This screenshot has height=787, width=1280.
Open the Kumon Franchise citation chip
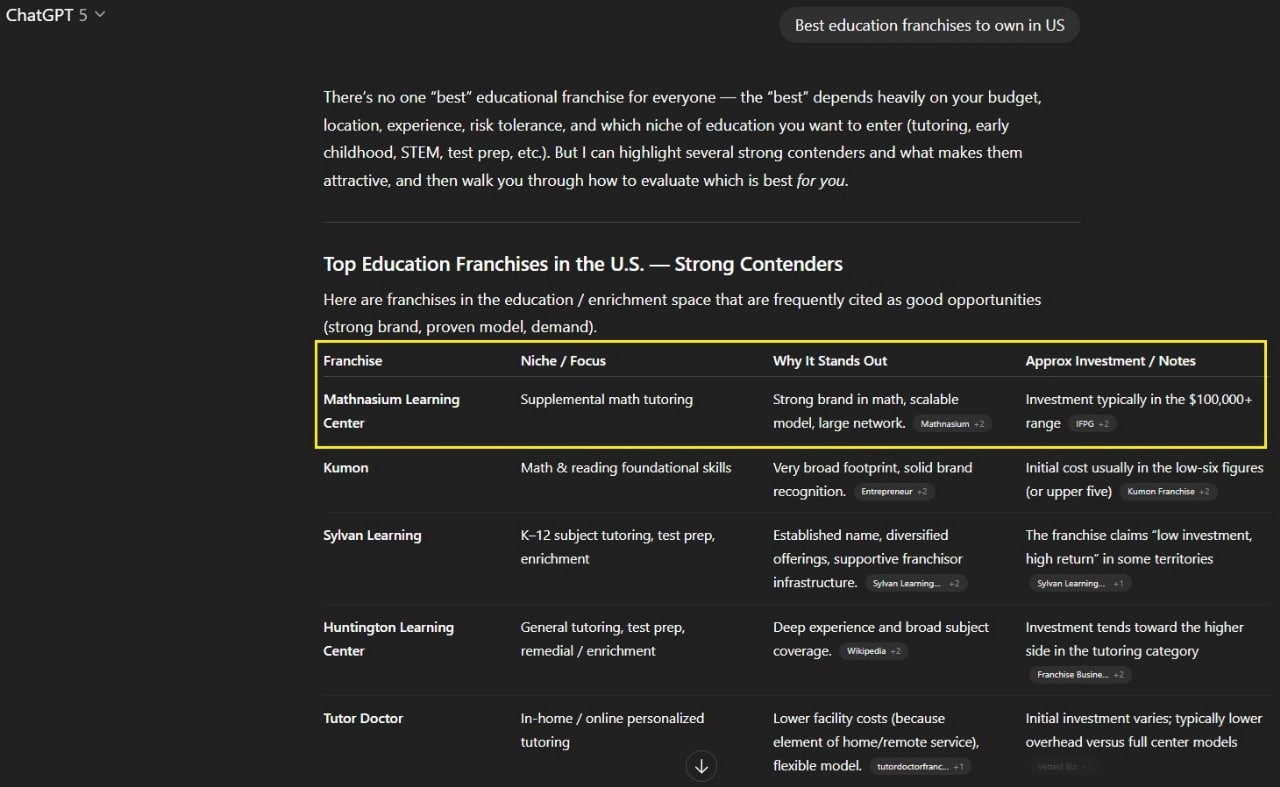coord(1167,492)
